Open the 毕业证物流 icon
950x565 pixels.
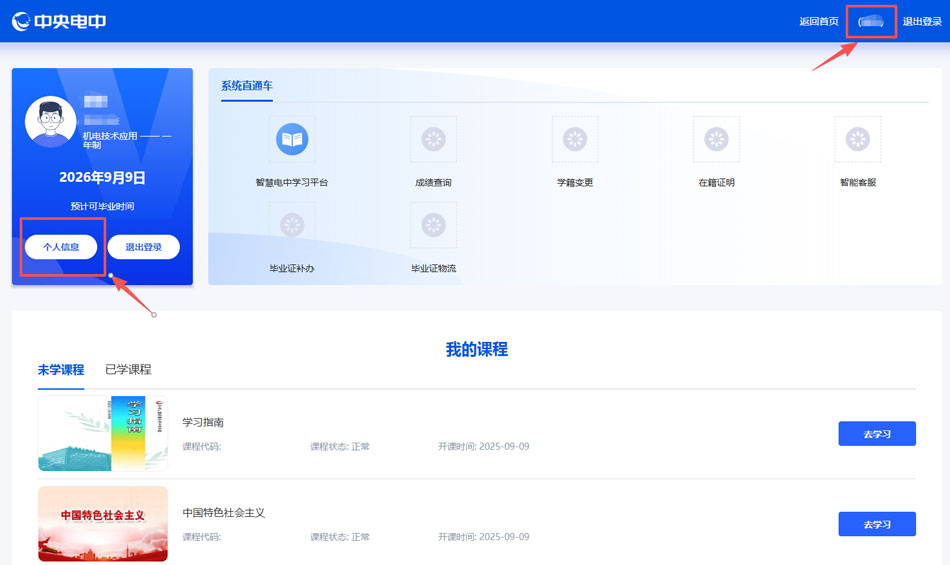point(433,225)
